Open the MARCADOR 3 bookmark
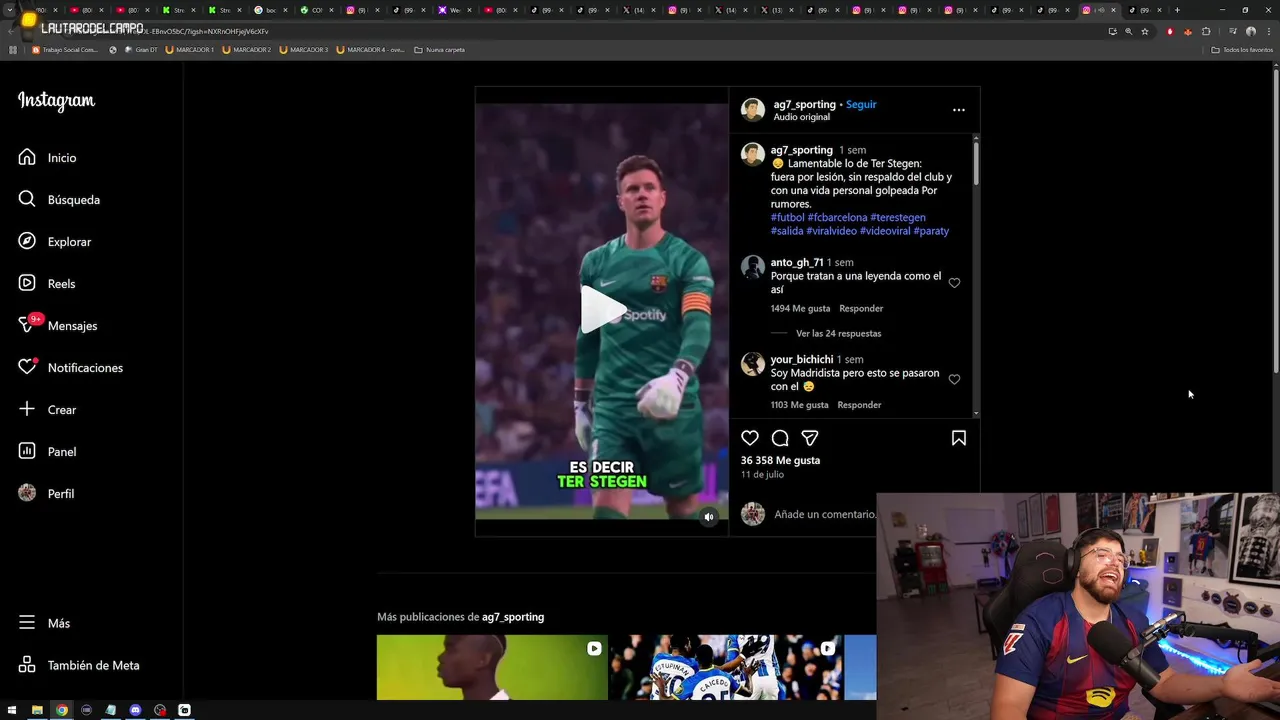1280x720 pixels. tap(303, 49)
